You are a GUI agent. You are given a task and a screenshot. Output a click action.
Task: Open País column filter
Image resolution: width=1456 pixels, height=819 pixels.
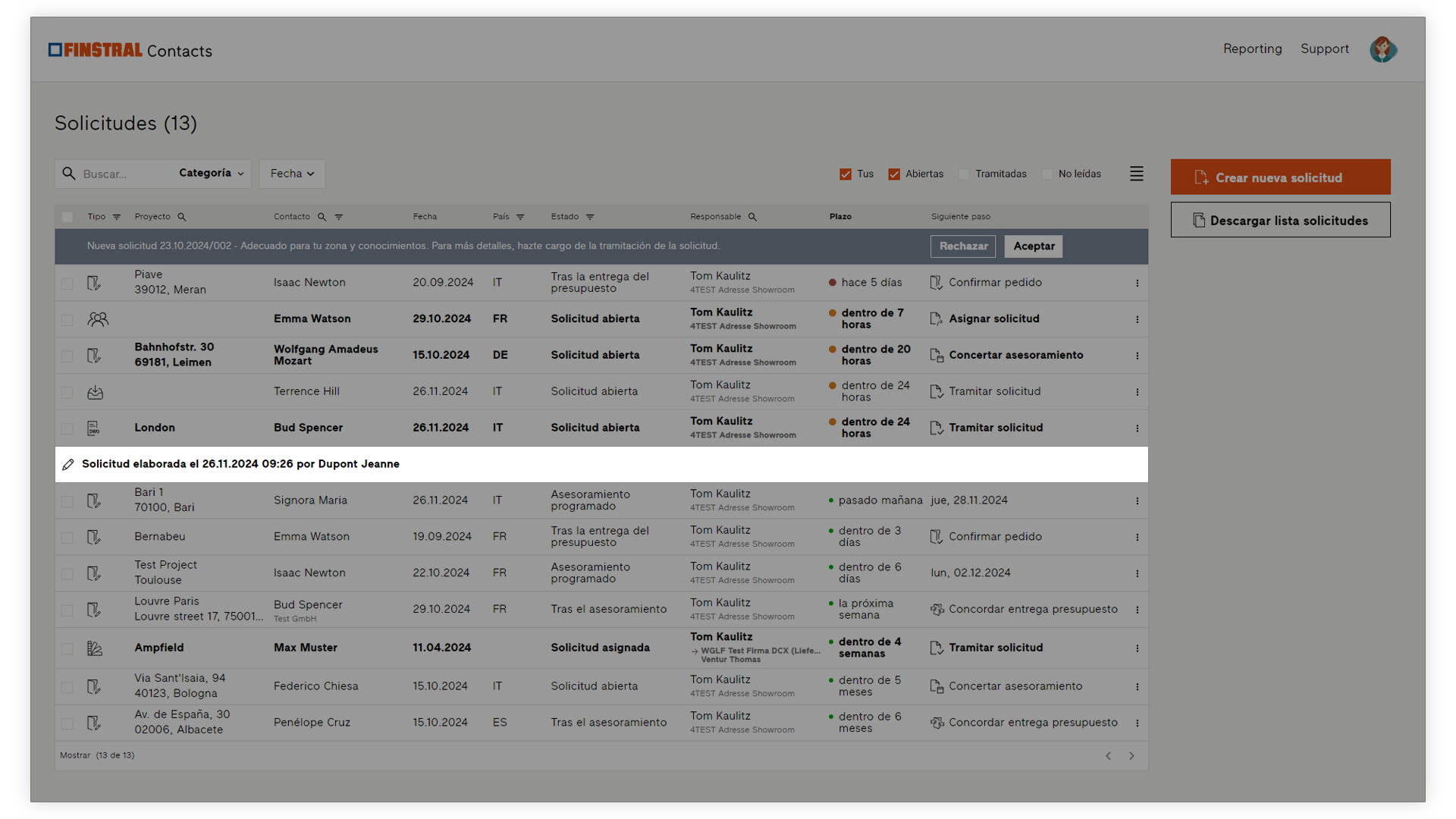coord(520,217)
